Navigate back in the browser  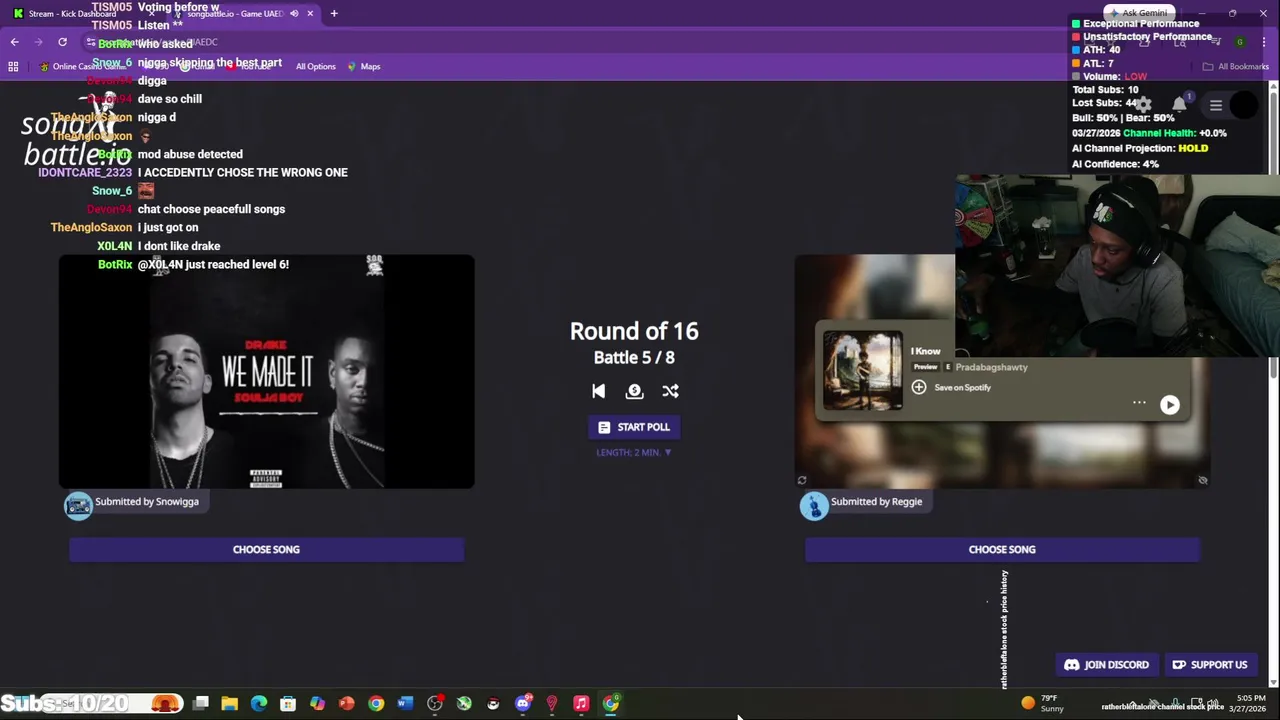pos(14,42)
